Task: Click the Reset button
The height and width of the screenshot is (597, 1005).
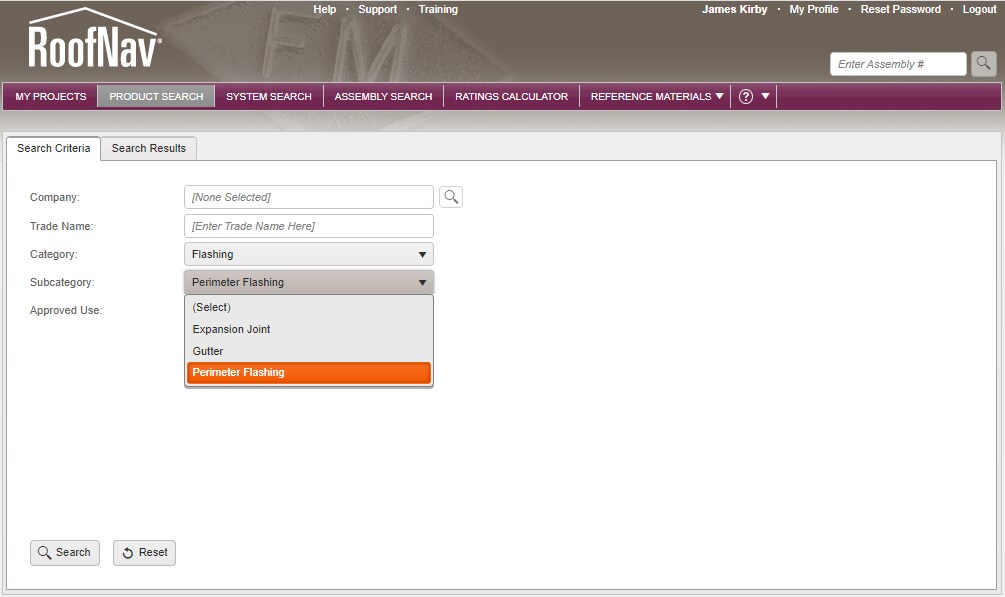Action: [x=144, y=553]
